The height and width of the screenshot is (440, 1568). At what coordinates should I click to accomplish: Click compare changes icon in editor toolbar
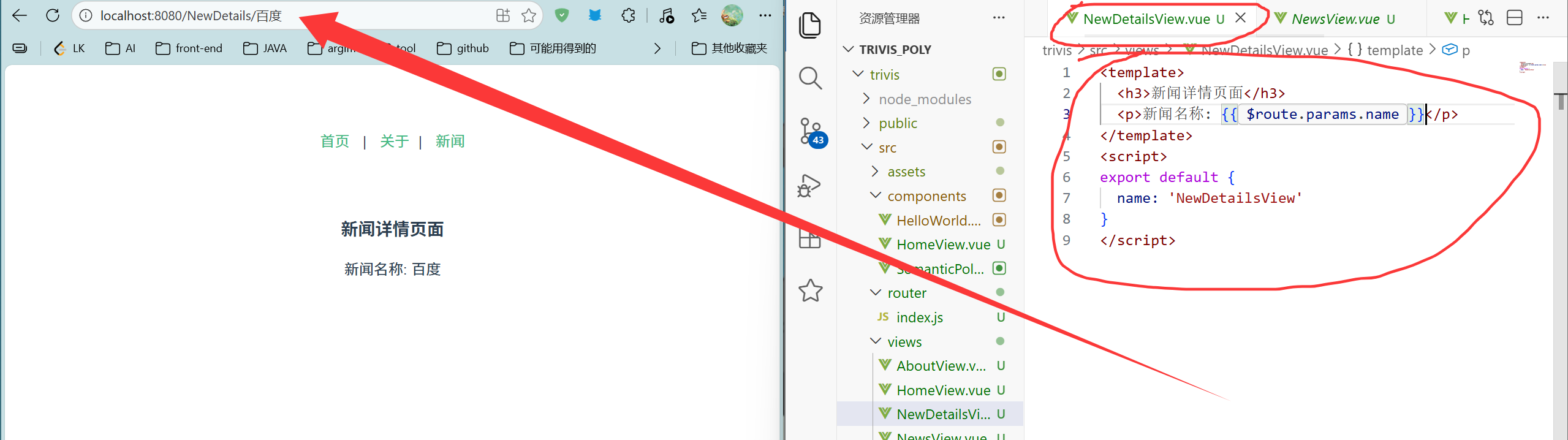coord(1486,18)
